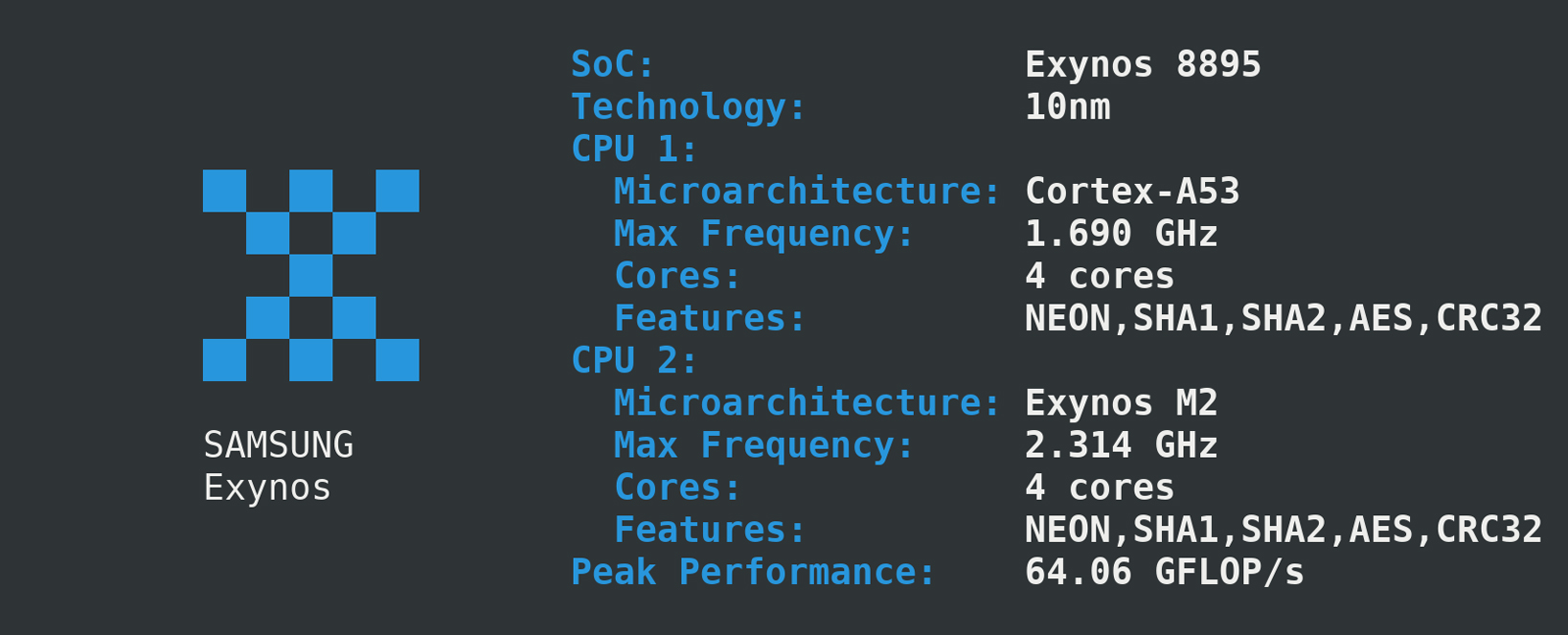Click the Cores: label under CPU 1

(x=677, y=276)
